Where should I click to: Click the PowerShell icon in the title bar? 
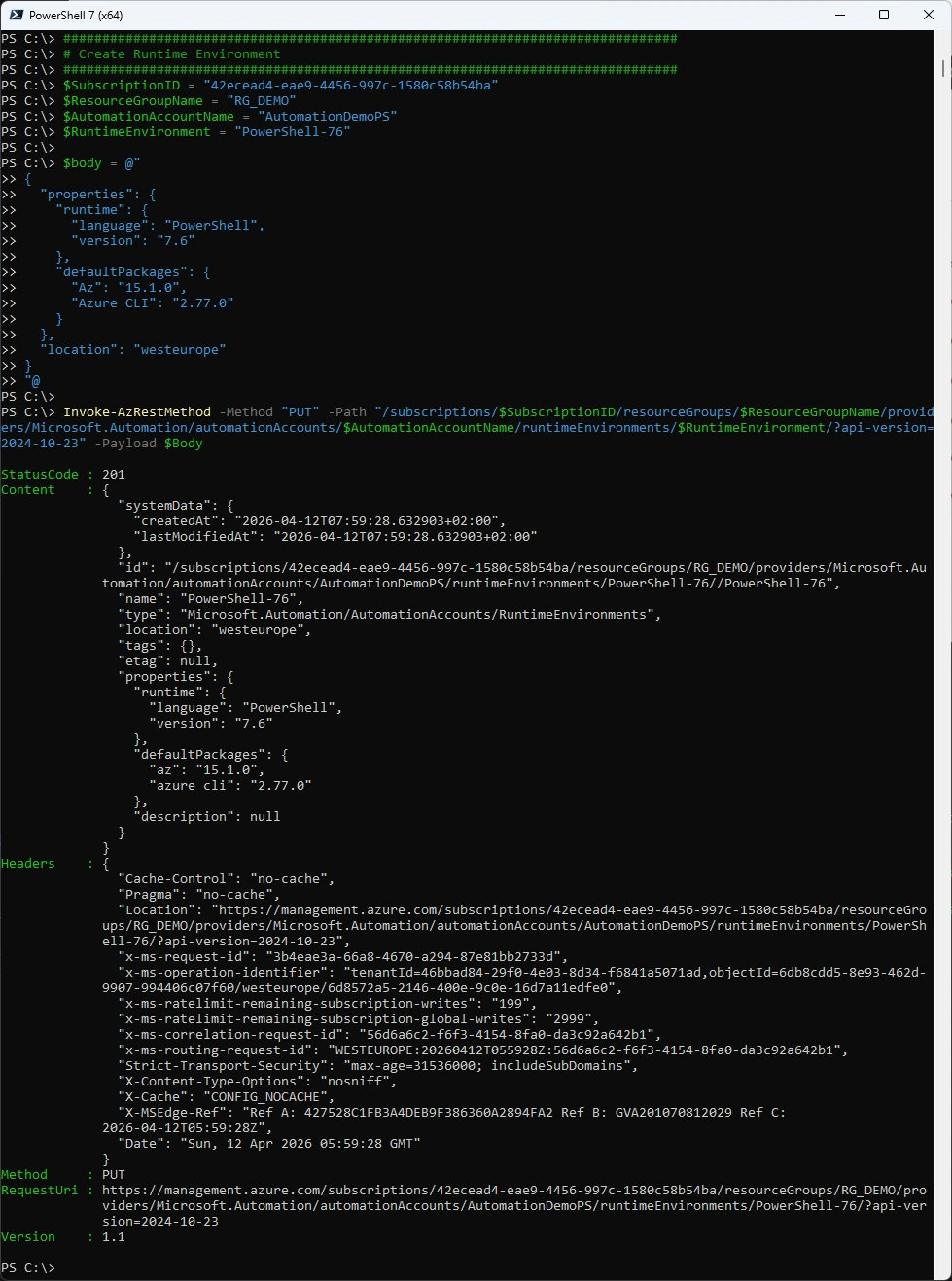click(16, 15)
